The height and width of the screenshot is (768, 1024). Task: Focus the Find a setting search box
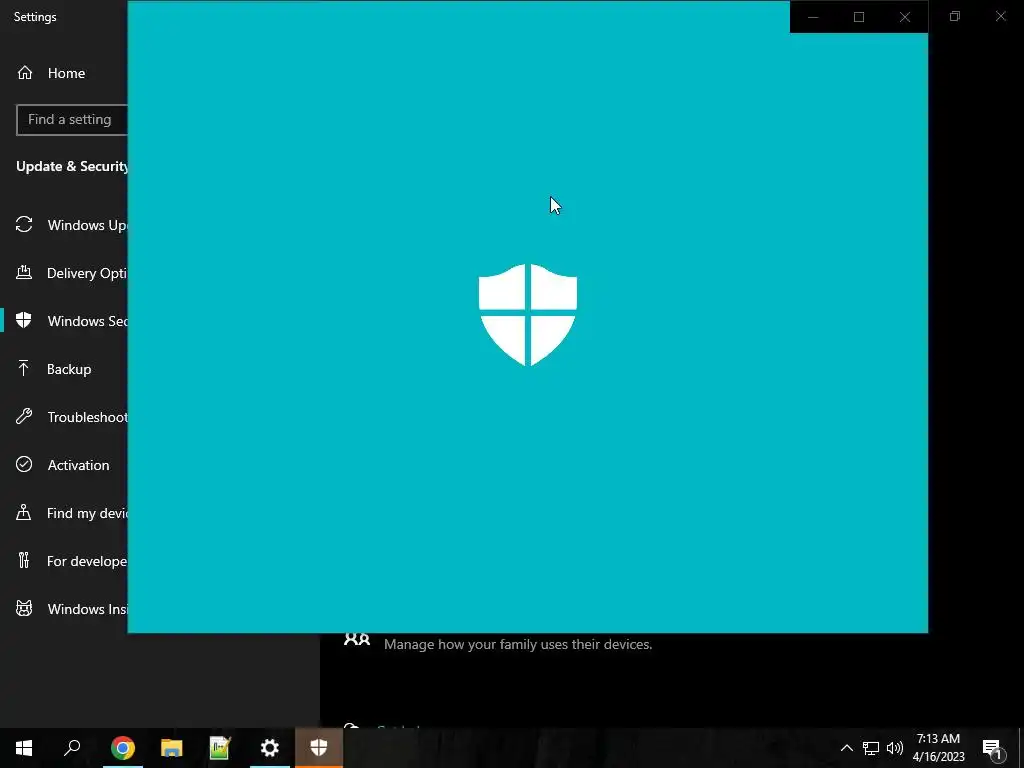(x=72, y=120)
